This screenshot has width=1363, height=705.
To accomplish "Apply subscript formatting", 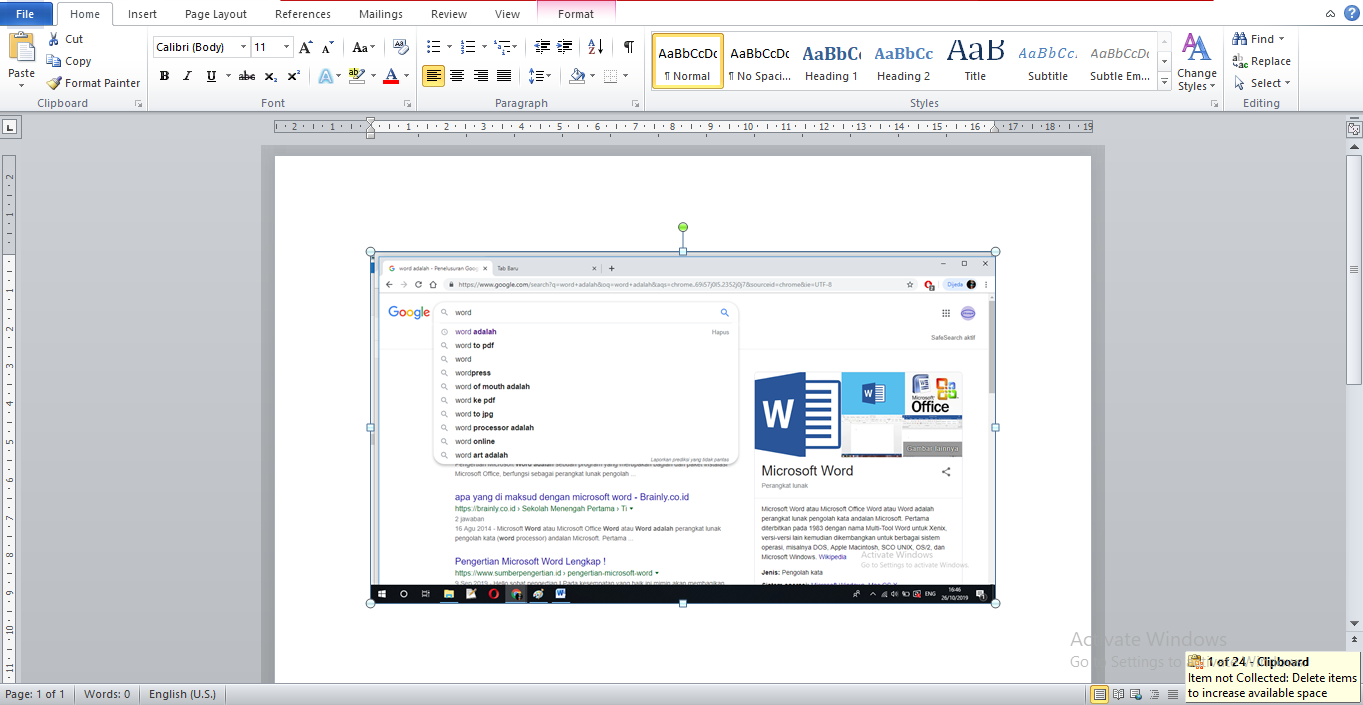I will 271,76.
